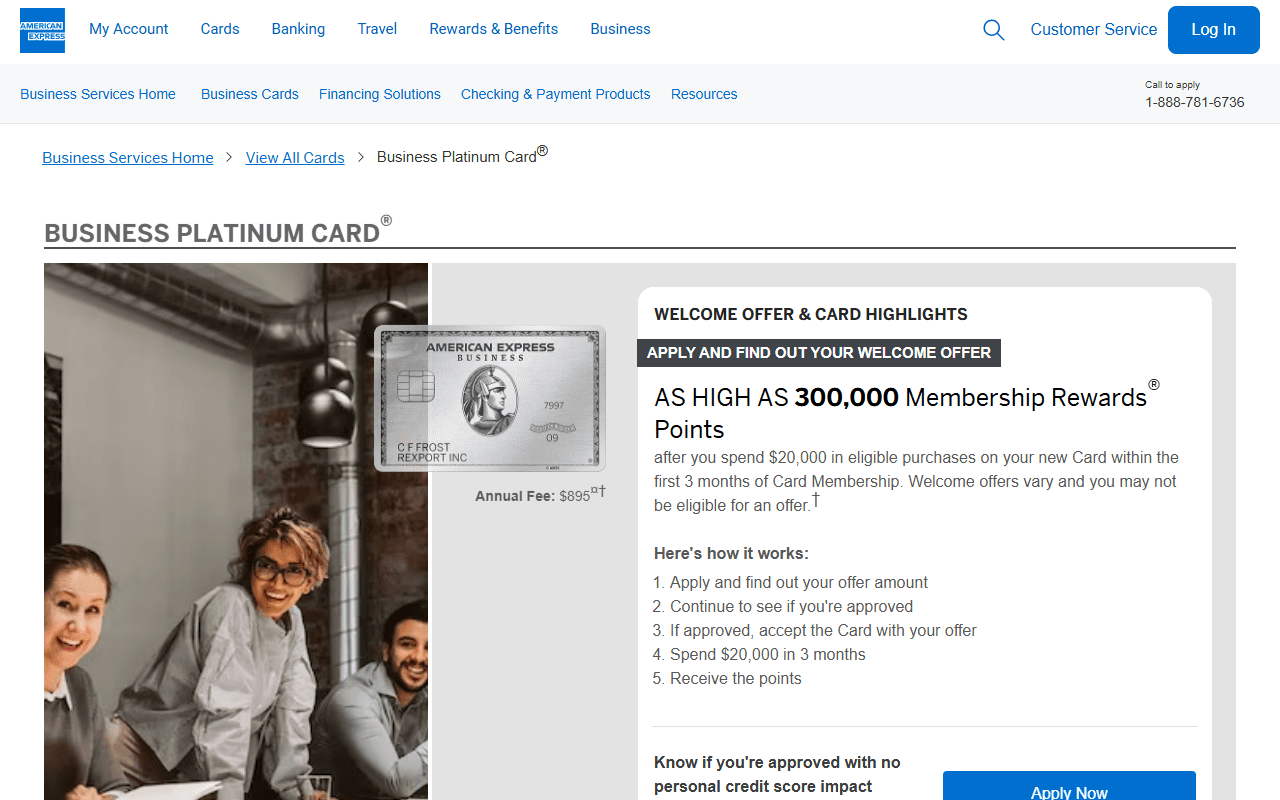The height and width of the screenshot is (800, 1280).
Task: Click the team meeting photo
Action: pos(236,531)
